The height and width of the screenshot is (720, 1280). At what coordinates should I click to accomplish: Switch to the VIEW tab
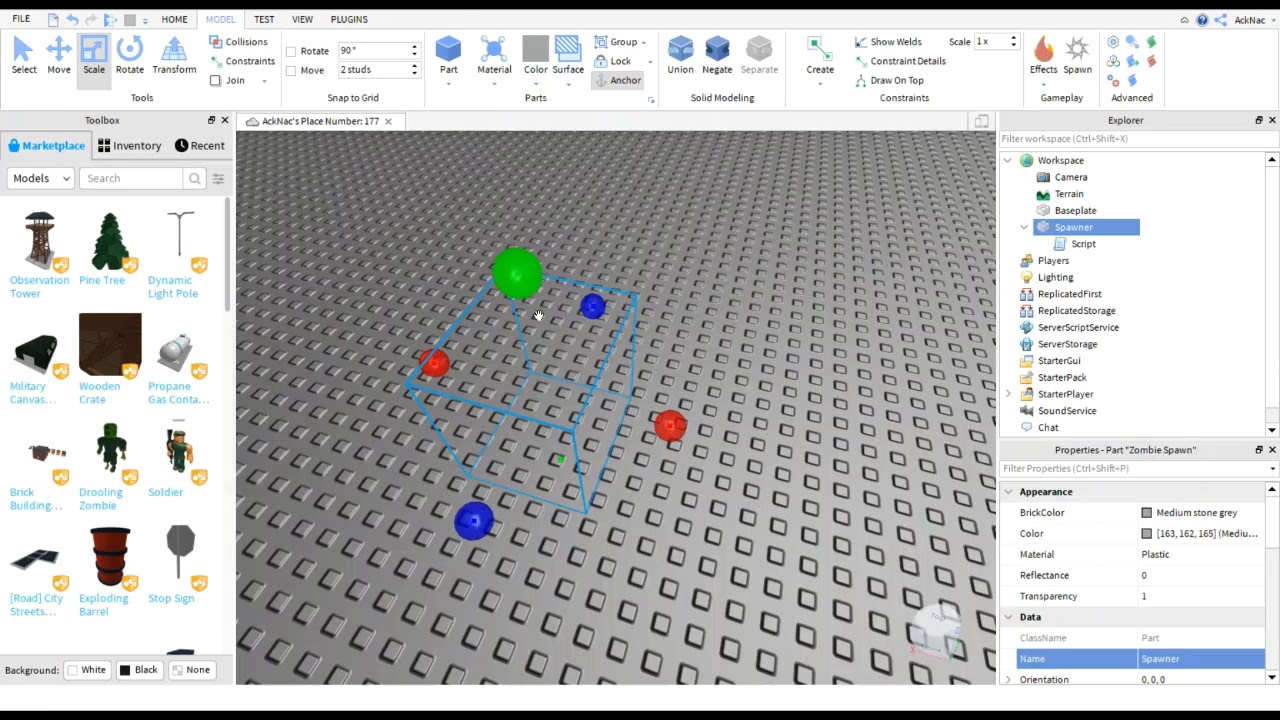click(302, 19)
